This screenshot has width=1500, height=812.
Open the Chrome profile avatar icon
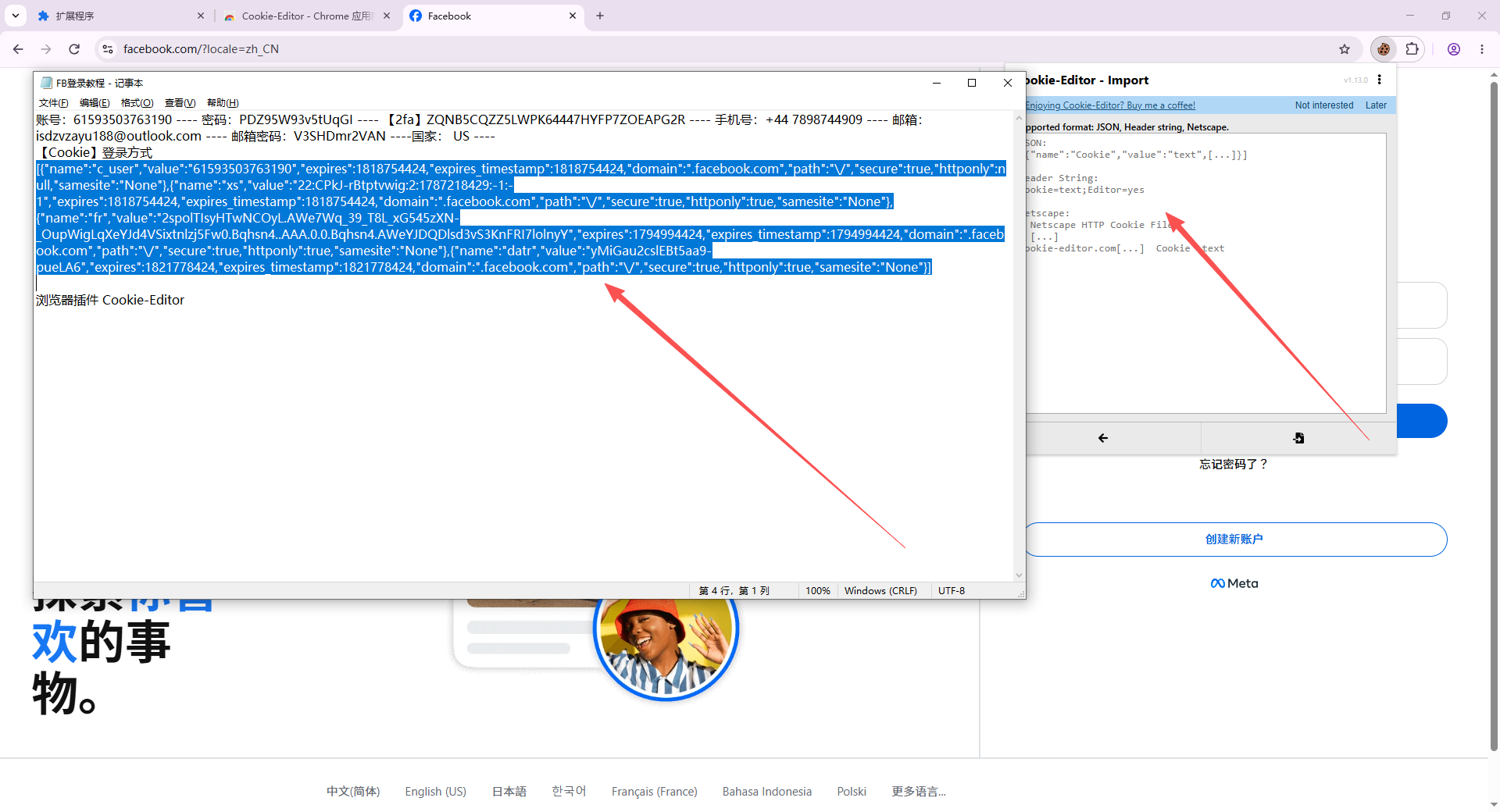tap(1454, 49)
